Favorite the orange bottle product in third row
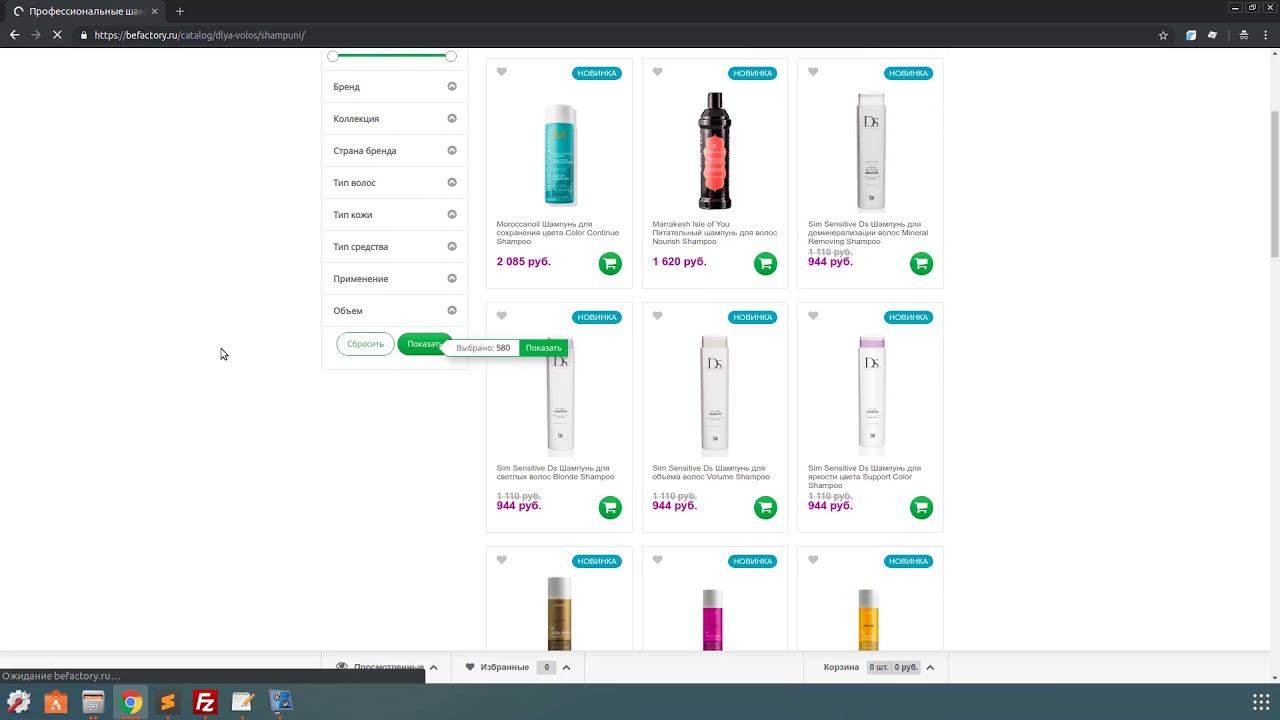 813,560
